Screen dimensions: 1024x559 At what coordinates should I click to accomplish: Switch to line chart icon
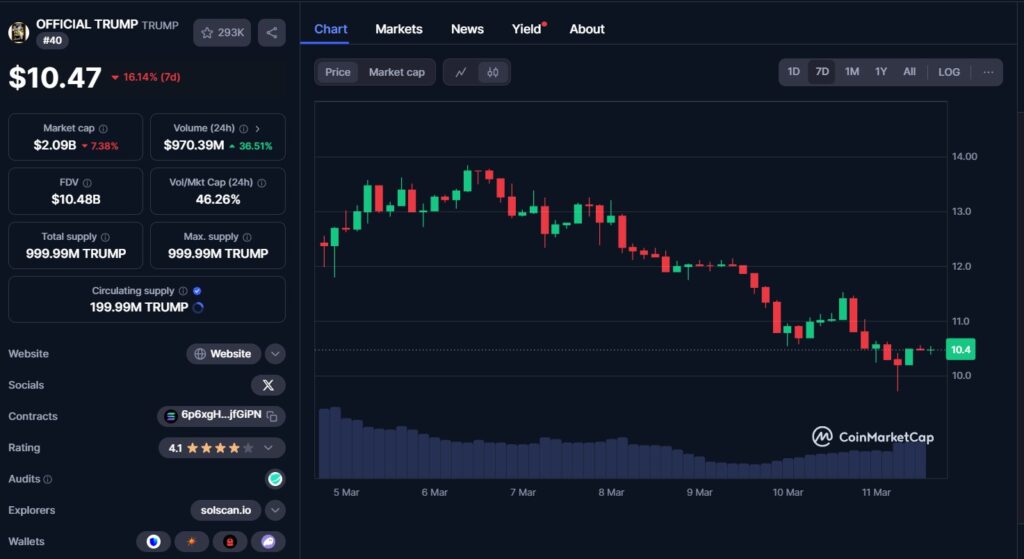(461, 72)
